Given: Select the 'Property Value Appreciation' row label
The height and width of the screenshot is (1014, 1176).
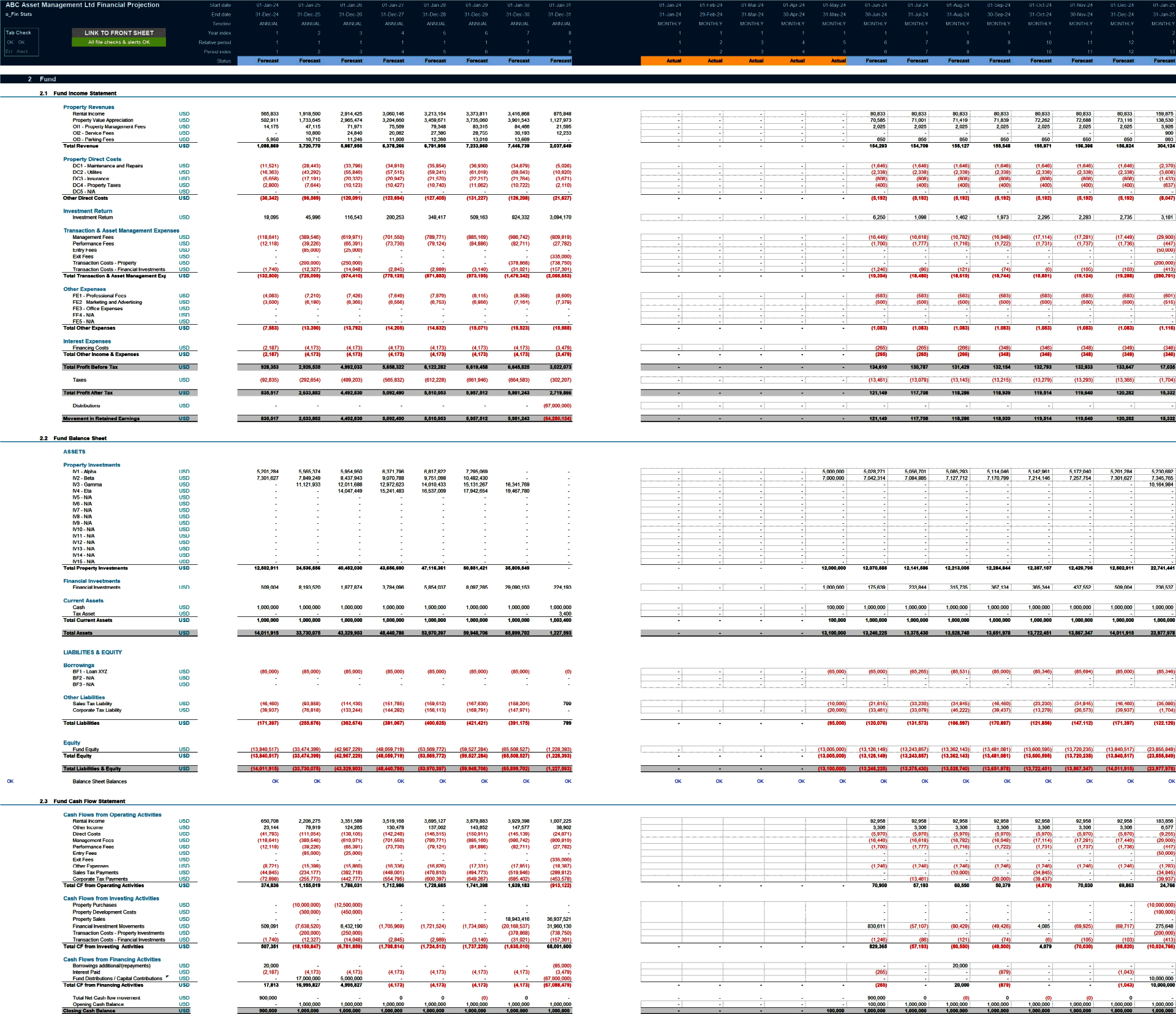Looking at the screenshot, I should point(103,120).
